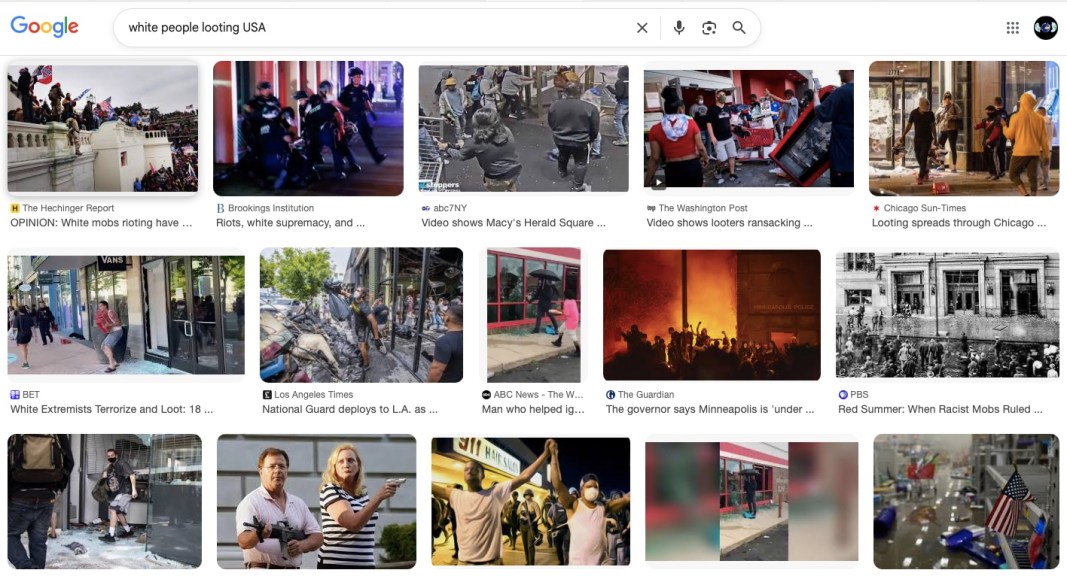
Task: Click the PBS source favicon
Action: point(843,395)
